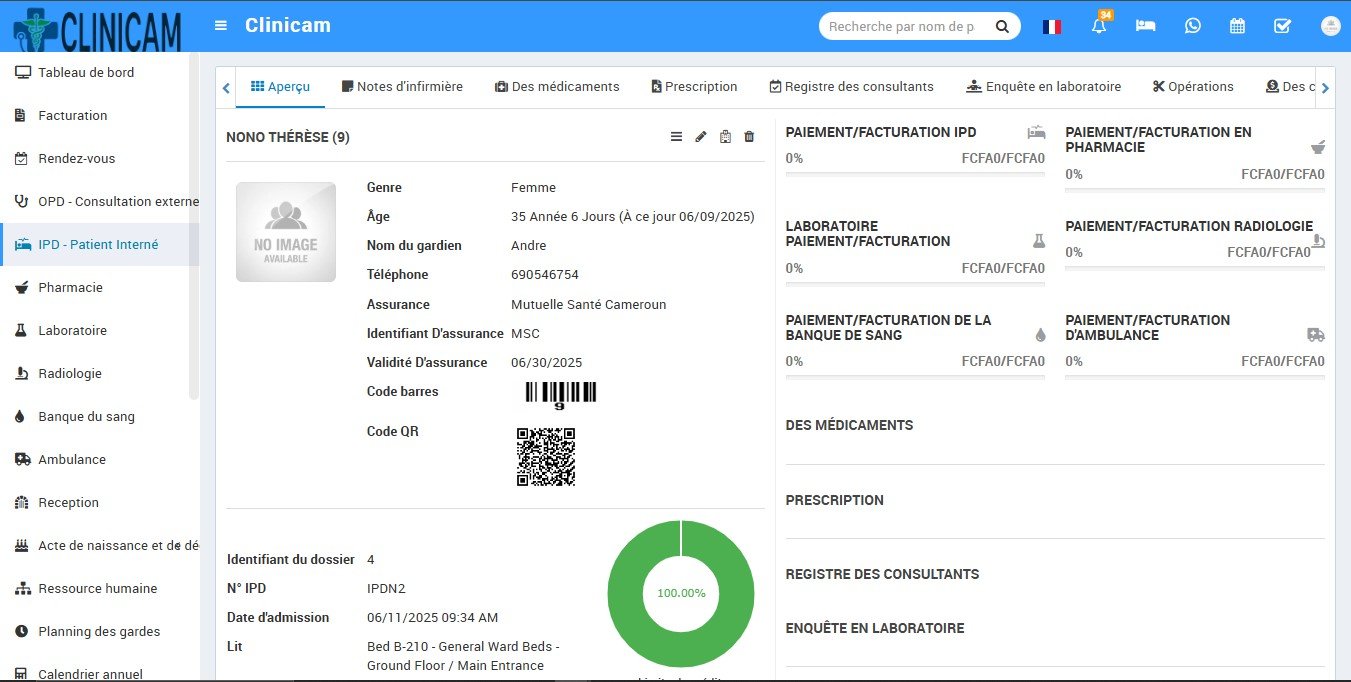Toggle sidebar with hamburger menu
1351x682 pixels.
221,26
